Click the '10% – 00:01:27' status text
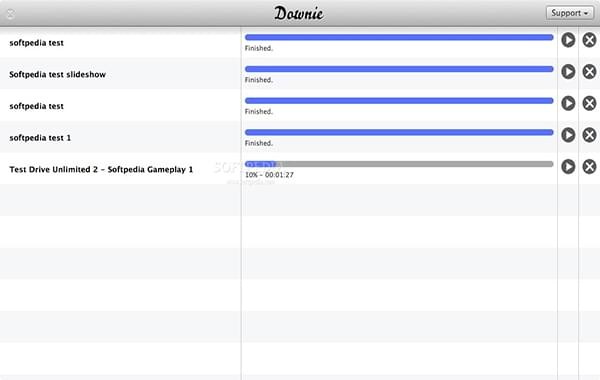 (x=269, y=175)
